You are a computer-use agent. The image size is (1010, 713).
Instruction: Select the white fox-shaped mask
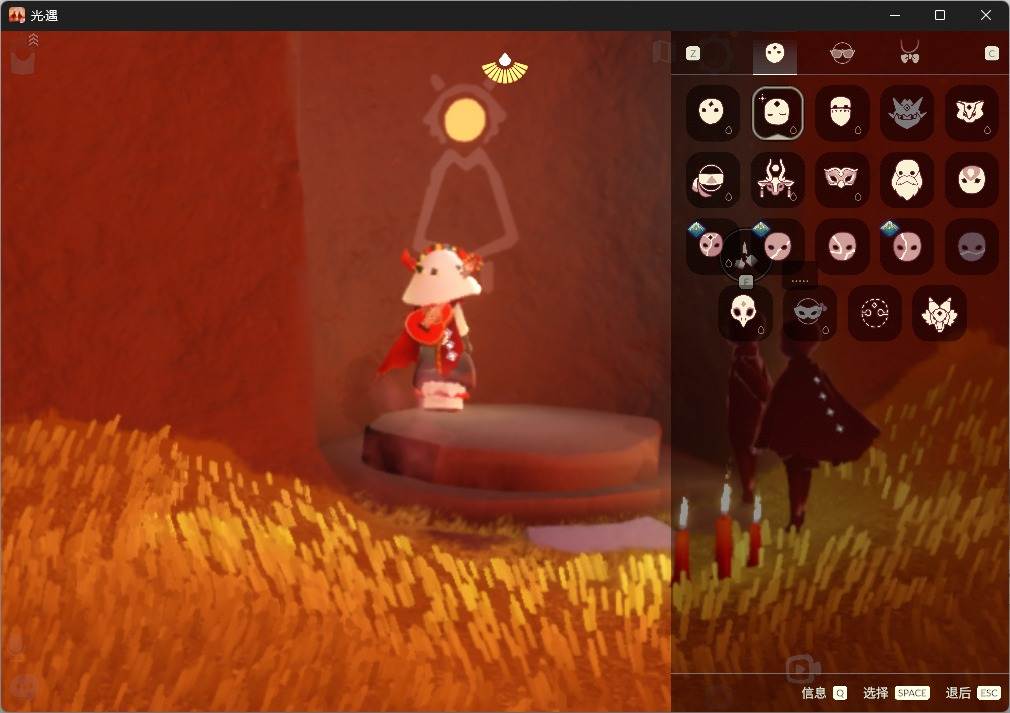pyautogui.click(x=971, y=113)
